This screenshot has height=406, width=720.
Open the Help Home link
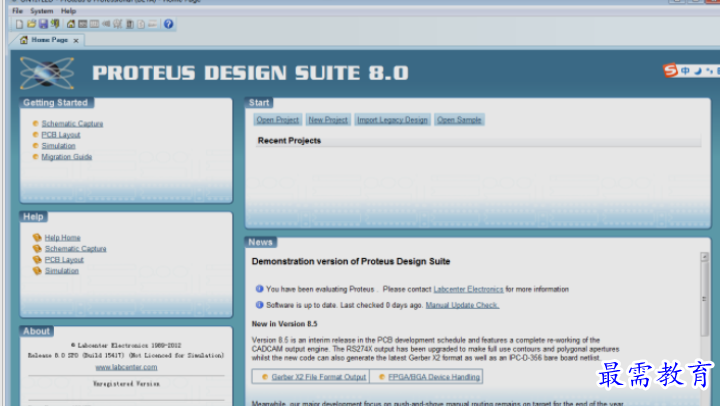tap(62, 237)
